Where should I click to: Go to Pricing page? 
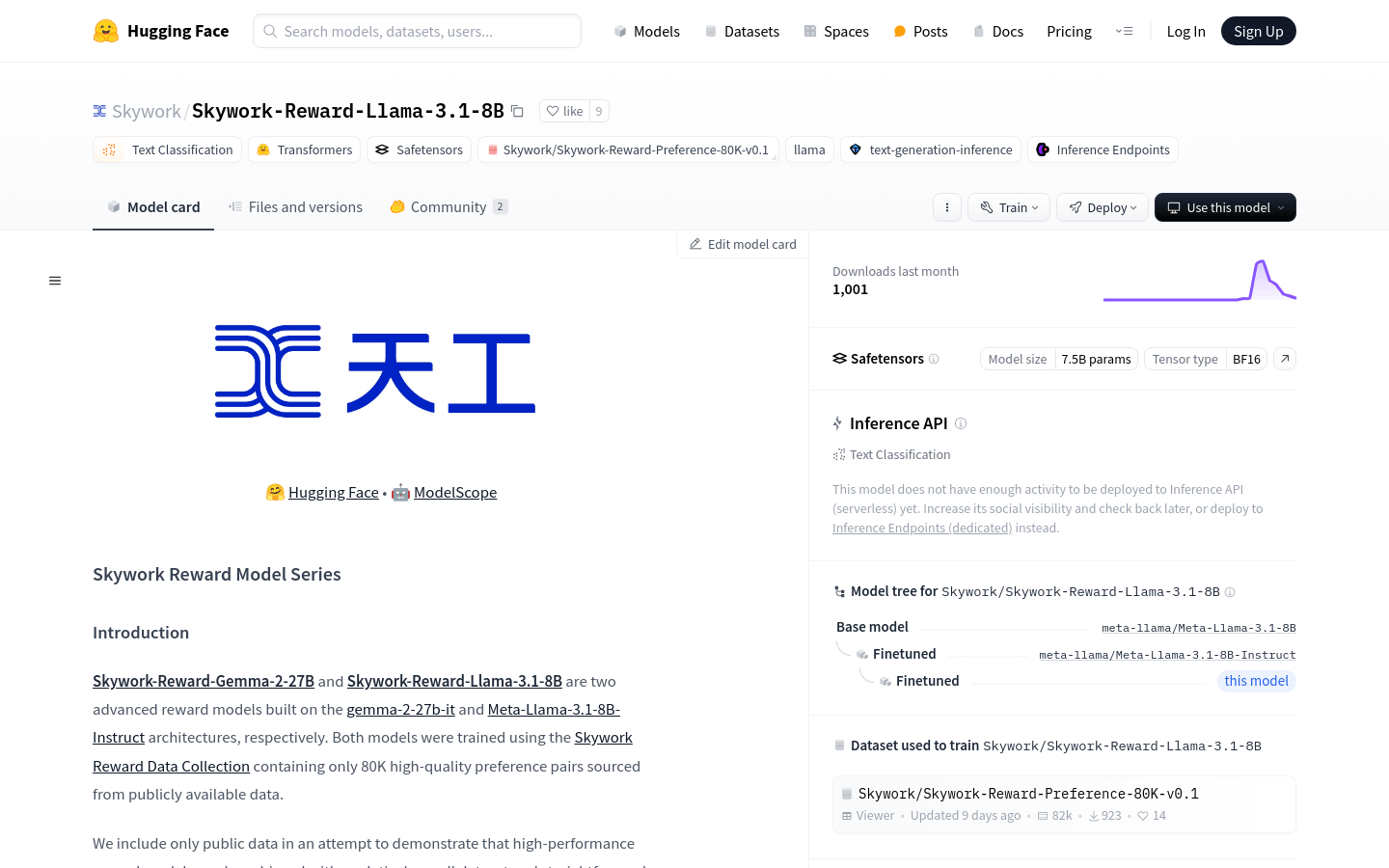[1069, 31]
